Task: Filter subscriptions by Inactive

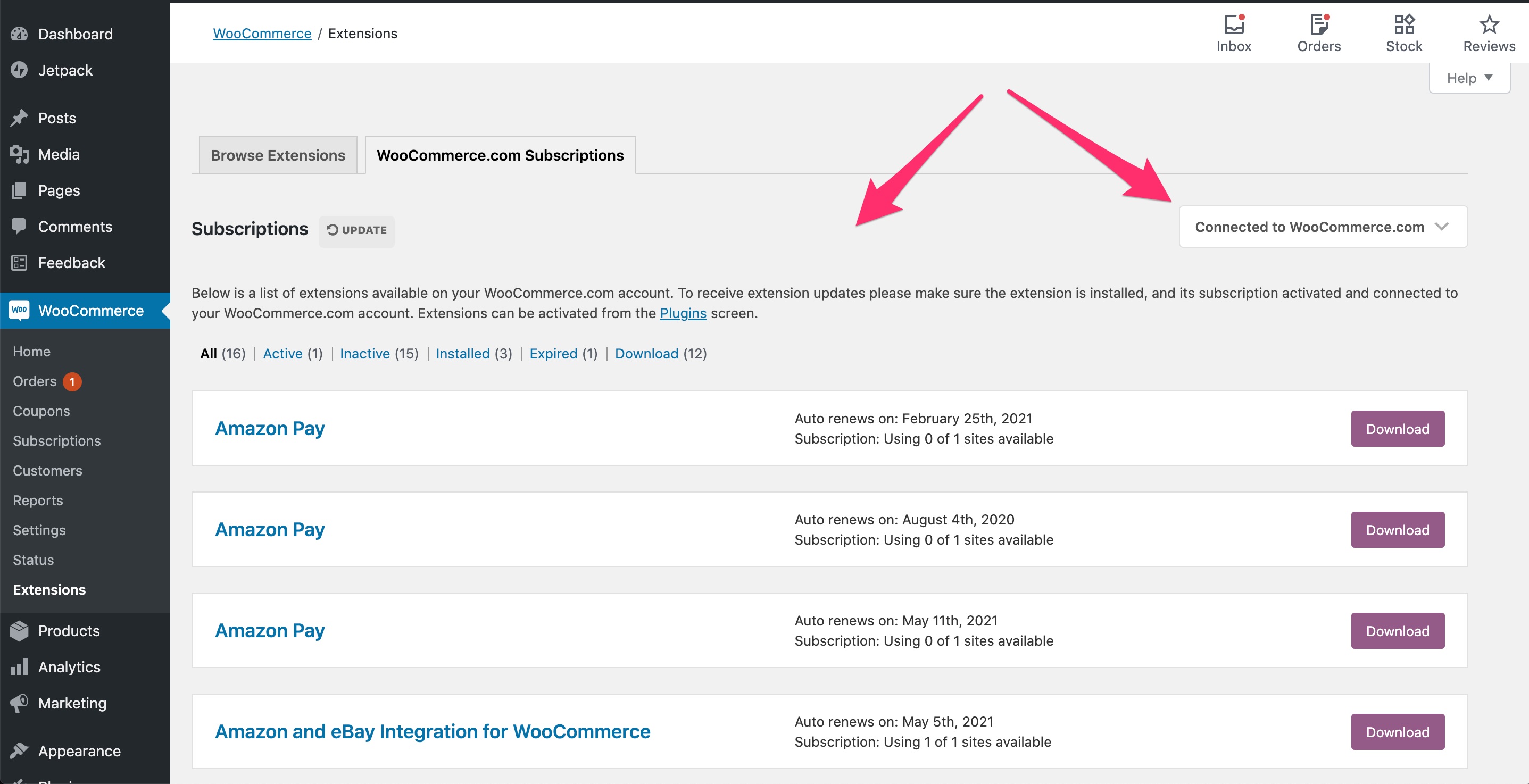Action: (364, 354)
